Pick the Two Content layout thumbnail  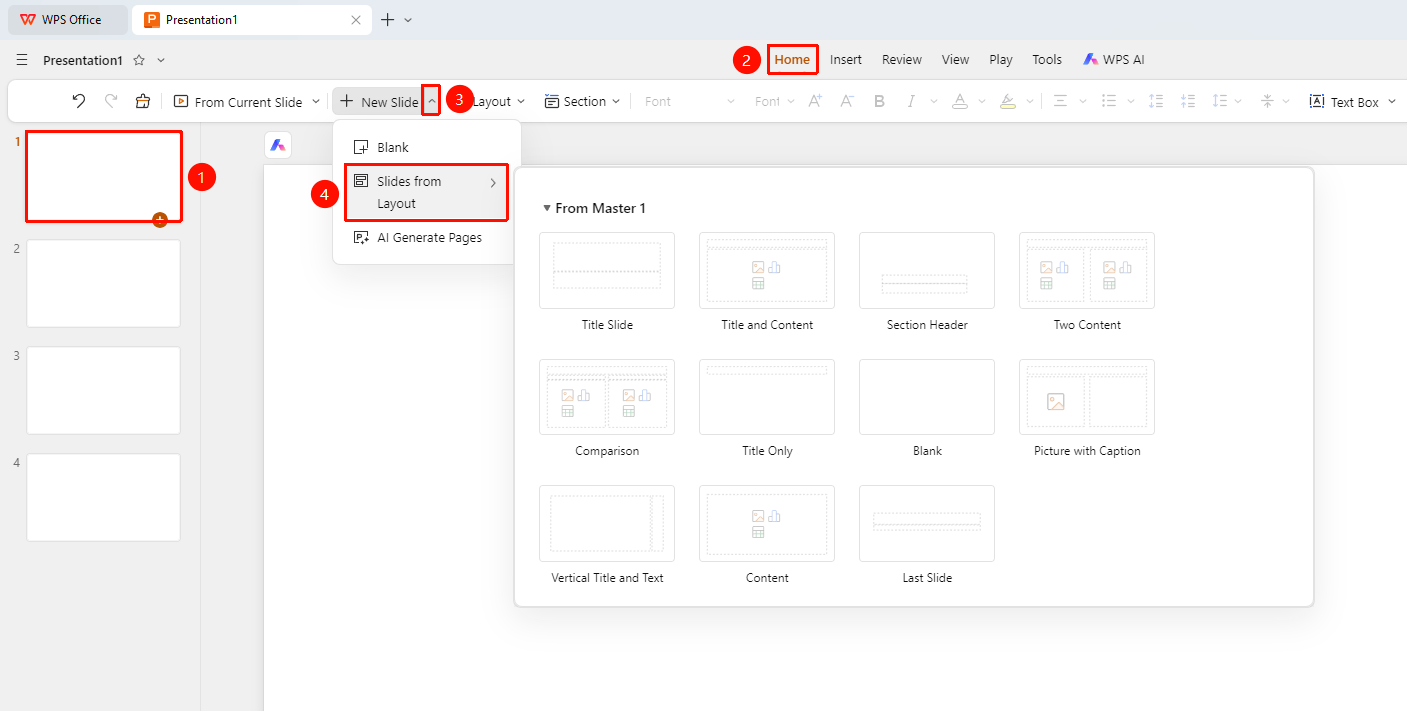(1087, 270)
